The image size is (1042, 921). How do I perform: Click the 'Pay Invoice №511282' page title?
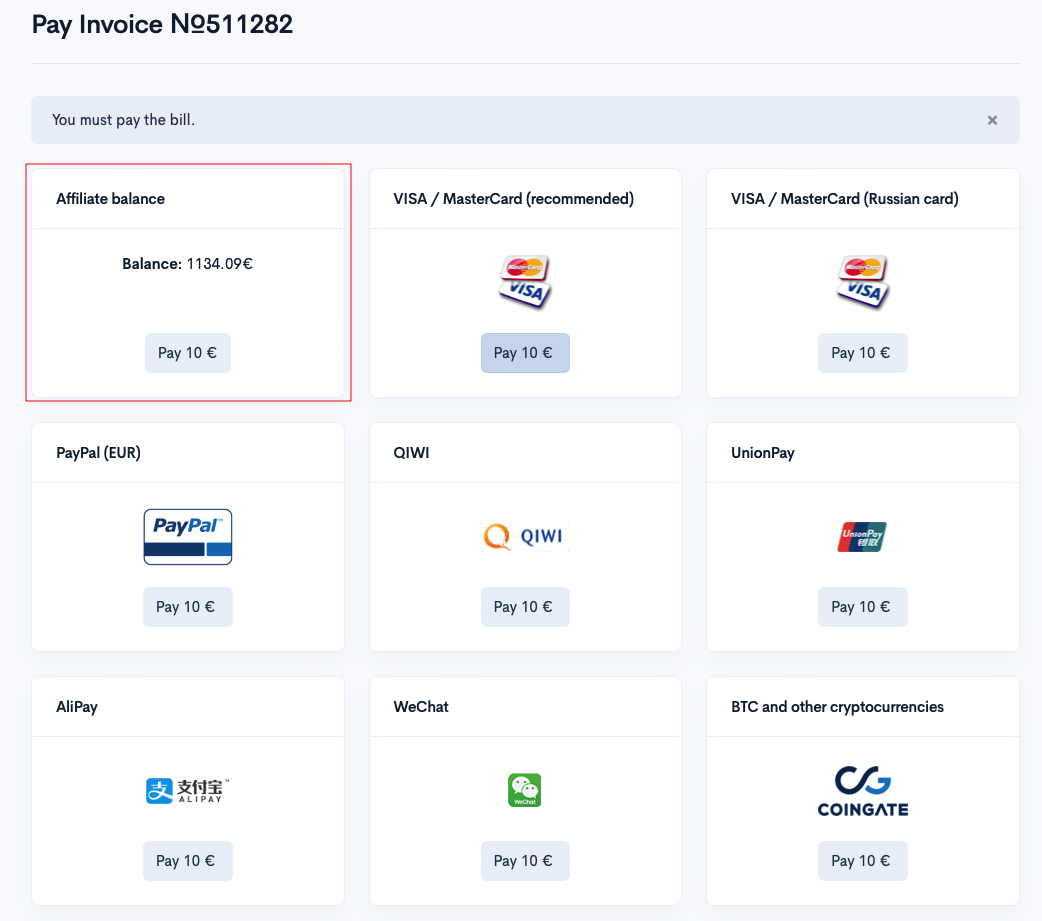(162, 25)
